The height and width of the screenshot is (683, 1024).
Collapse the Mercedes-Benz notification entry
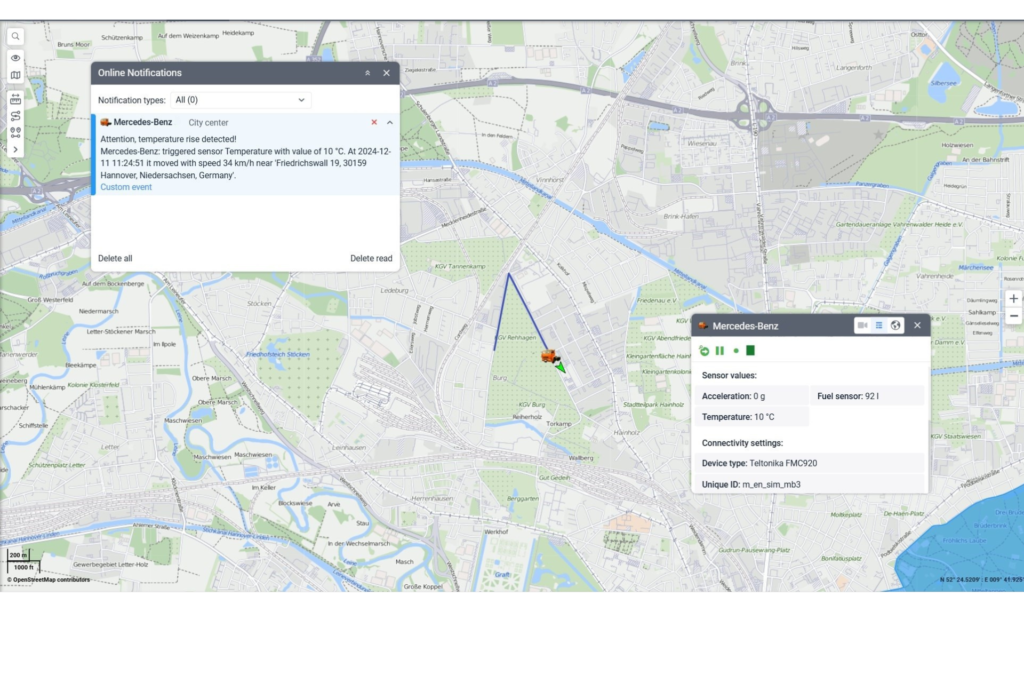[x=389, y=122]
